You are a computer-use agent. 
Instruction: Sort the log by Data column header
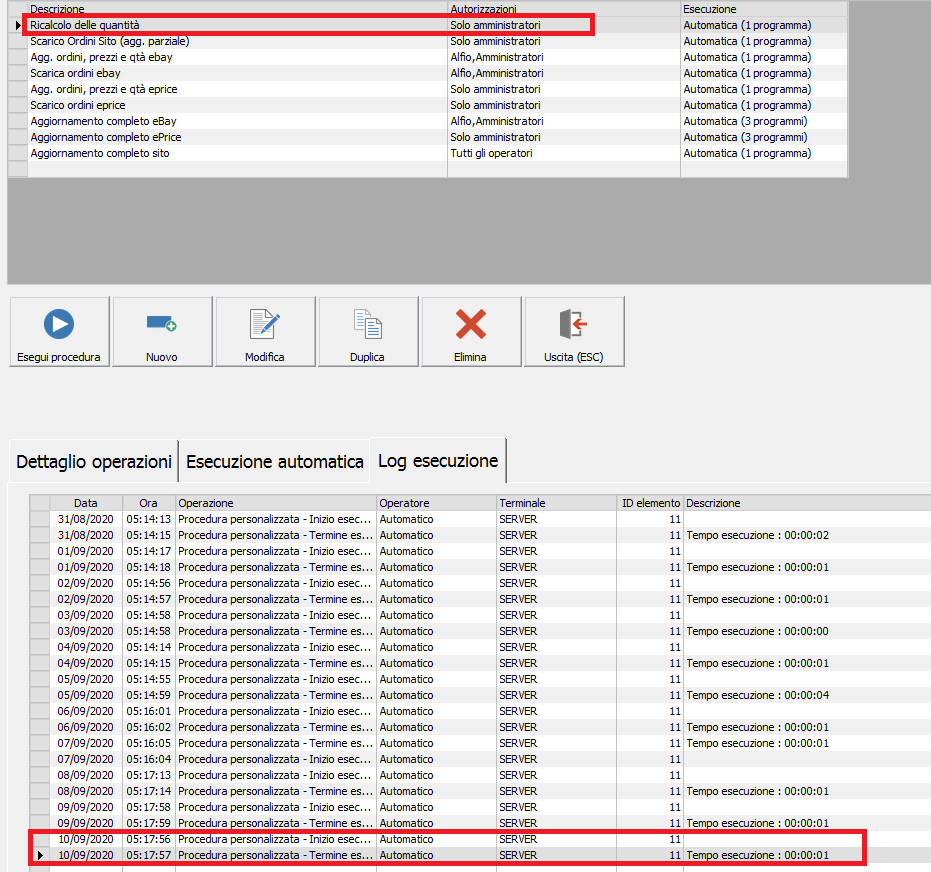[x=86, y=503]
